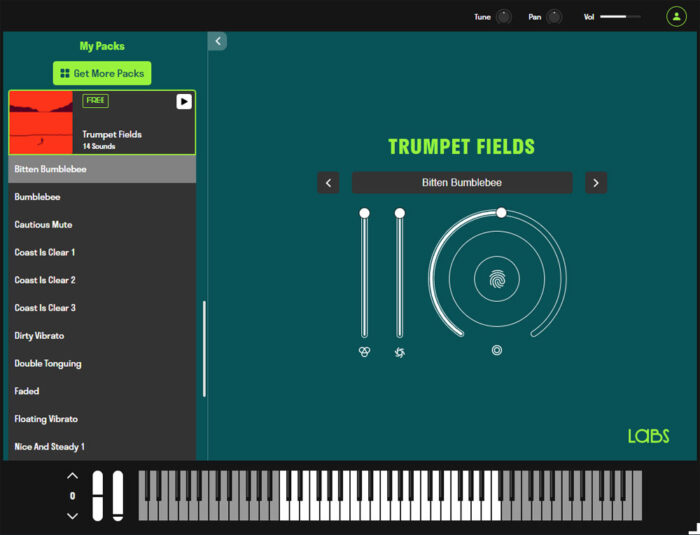Open the user account profile icon
The height and width of the screenshot is (535, 700).
click(x=676, y=17)
